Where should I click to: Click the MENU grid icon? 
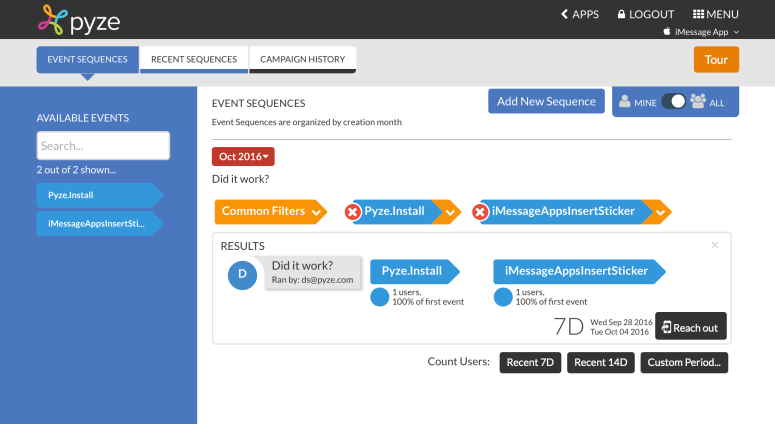(699, 14)
